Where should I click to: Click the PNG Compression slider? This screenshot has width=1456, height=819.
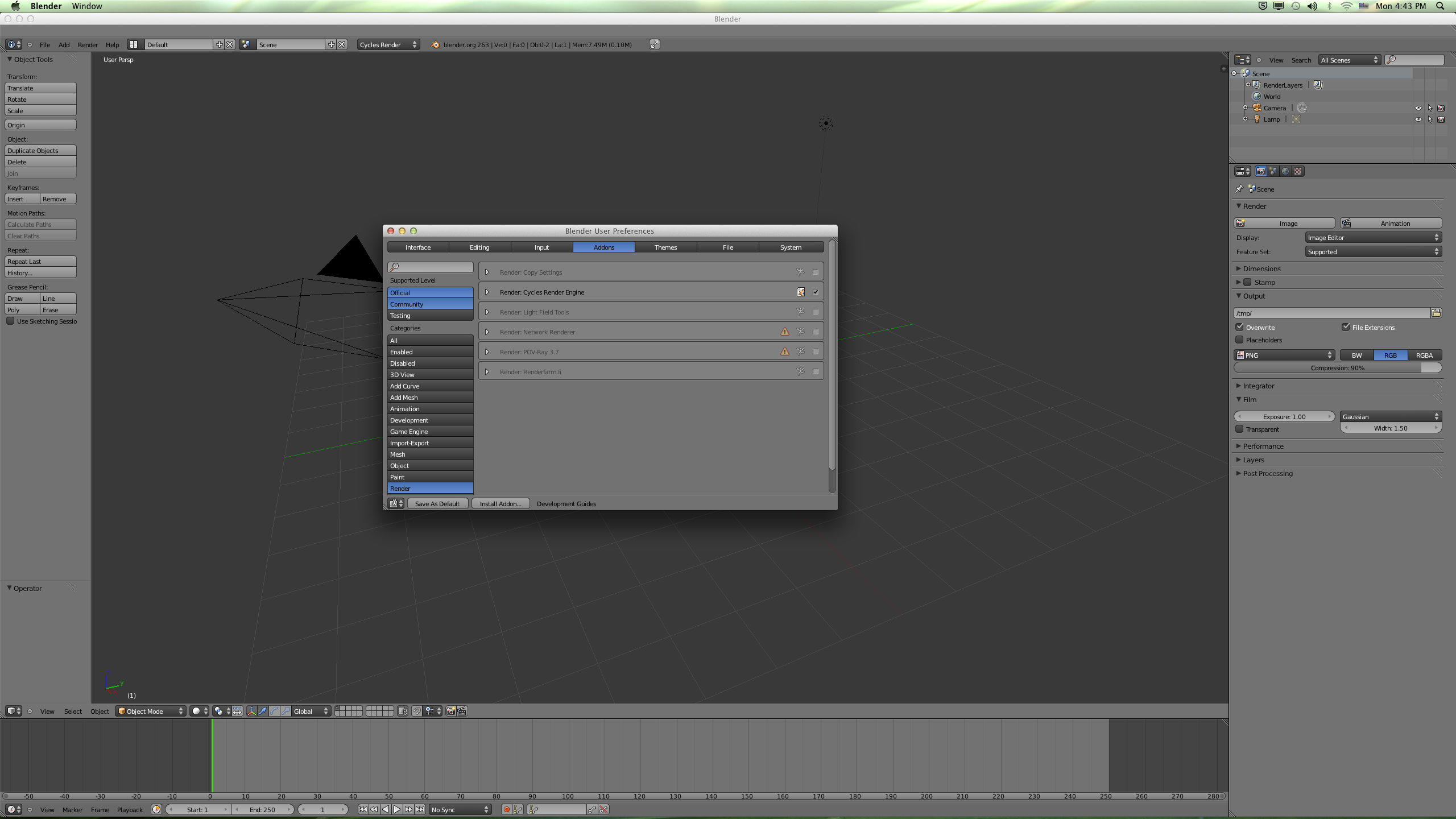(x=1337, y=368)
